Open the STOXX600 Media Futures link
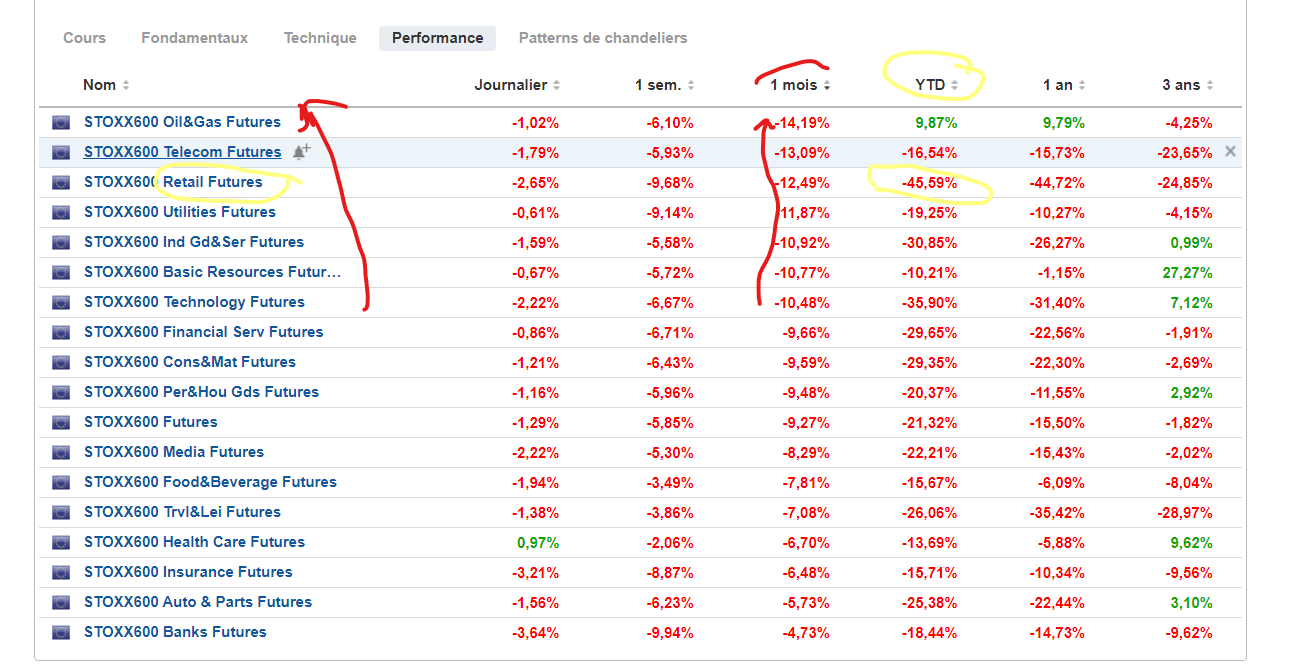Screen dimensions: 1306x670 (x=174, y=452)
